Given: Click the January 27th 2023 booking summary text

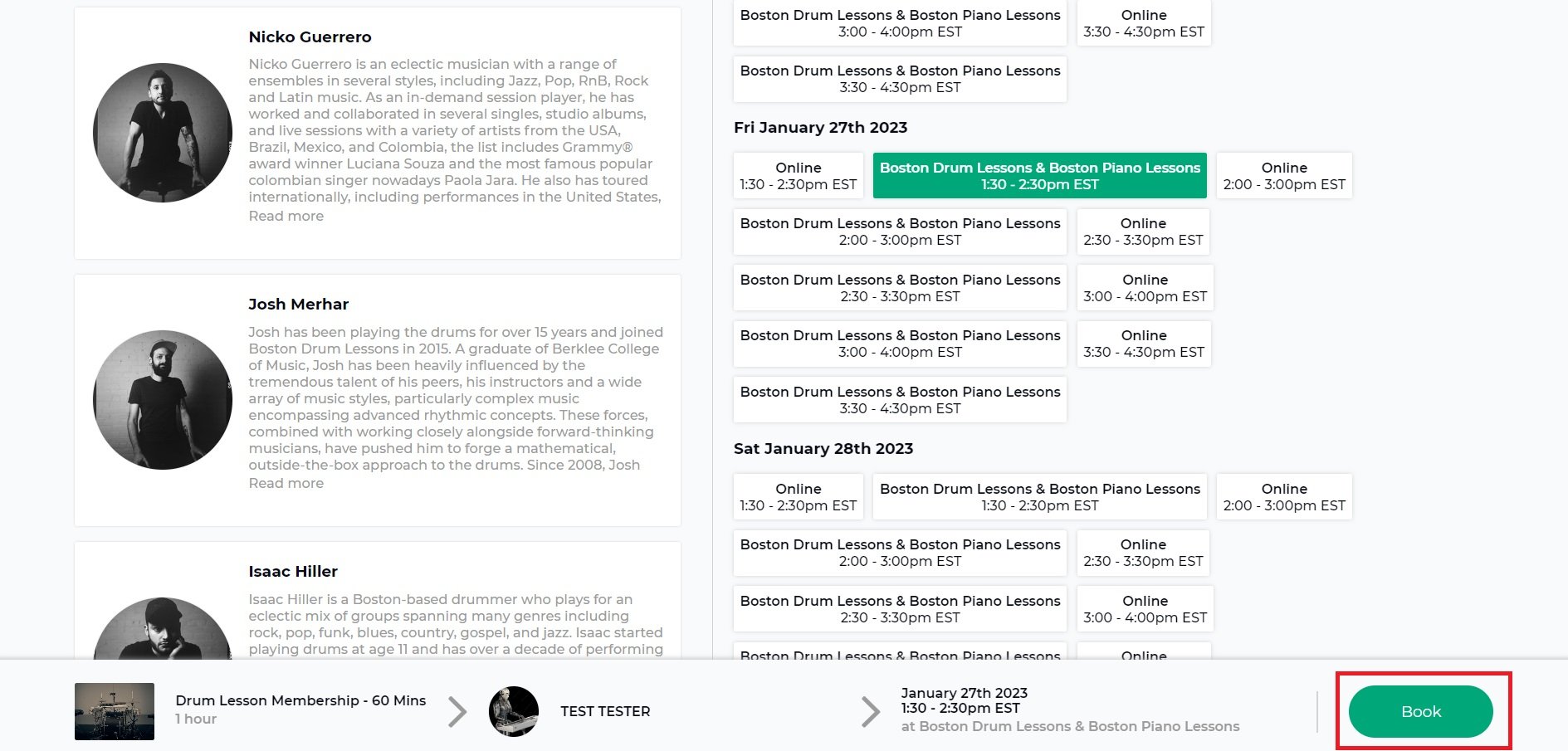Looking at the screenshot, I should pos(965,693).
